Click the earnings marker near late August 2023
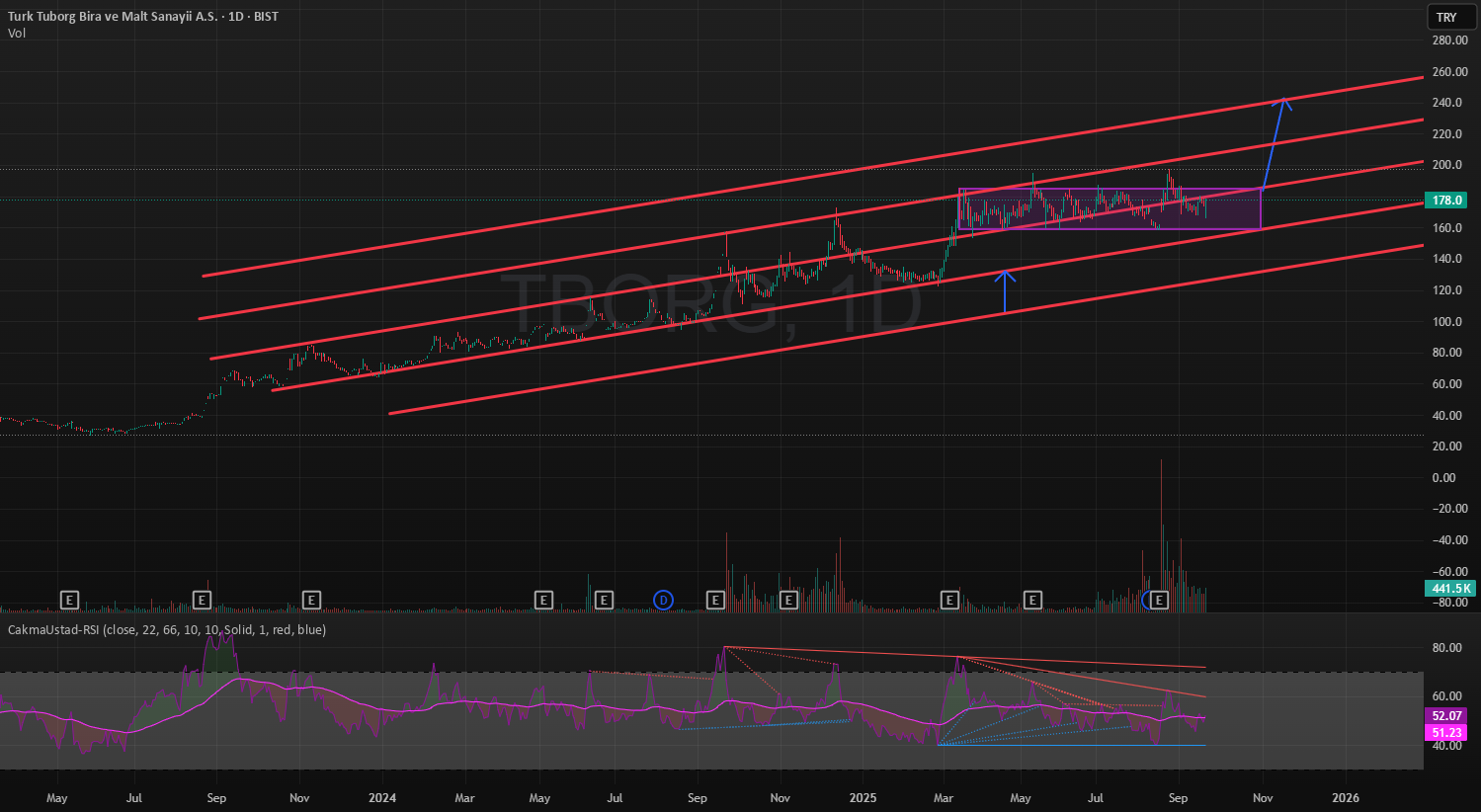Image resolution: width=1481 pixels, height=812 pixels. [202, 600]
